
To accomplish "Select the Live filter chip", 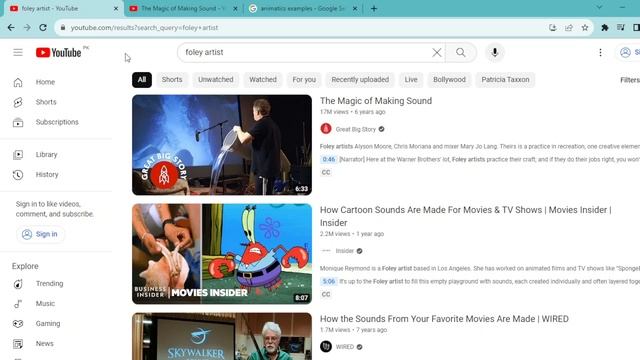I will pos(411,80).
